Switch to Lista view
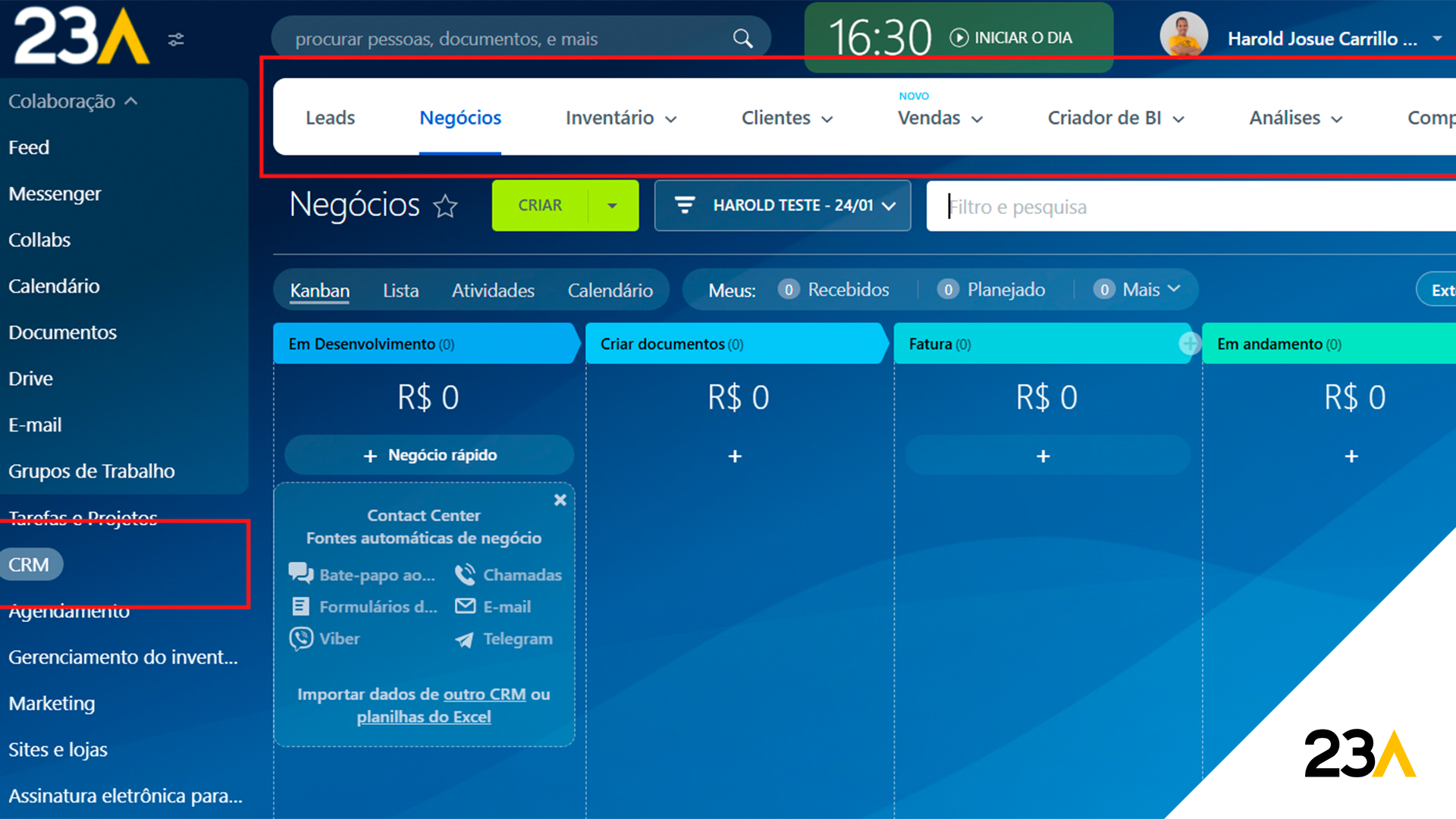Viewport: 1456px width, 819px height. (400, 290)
